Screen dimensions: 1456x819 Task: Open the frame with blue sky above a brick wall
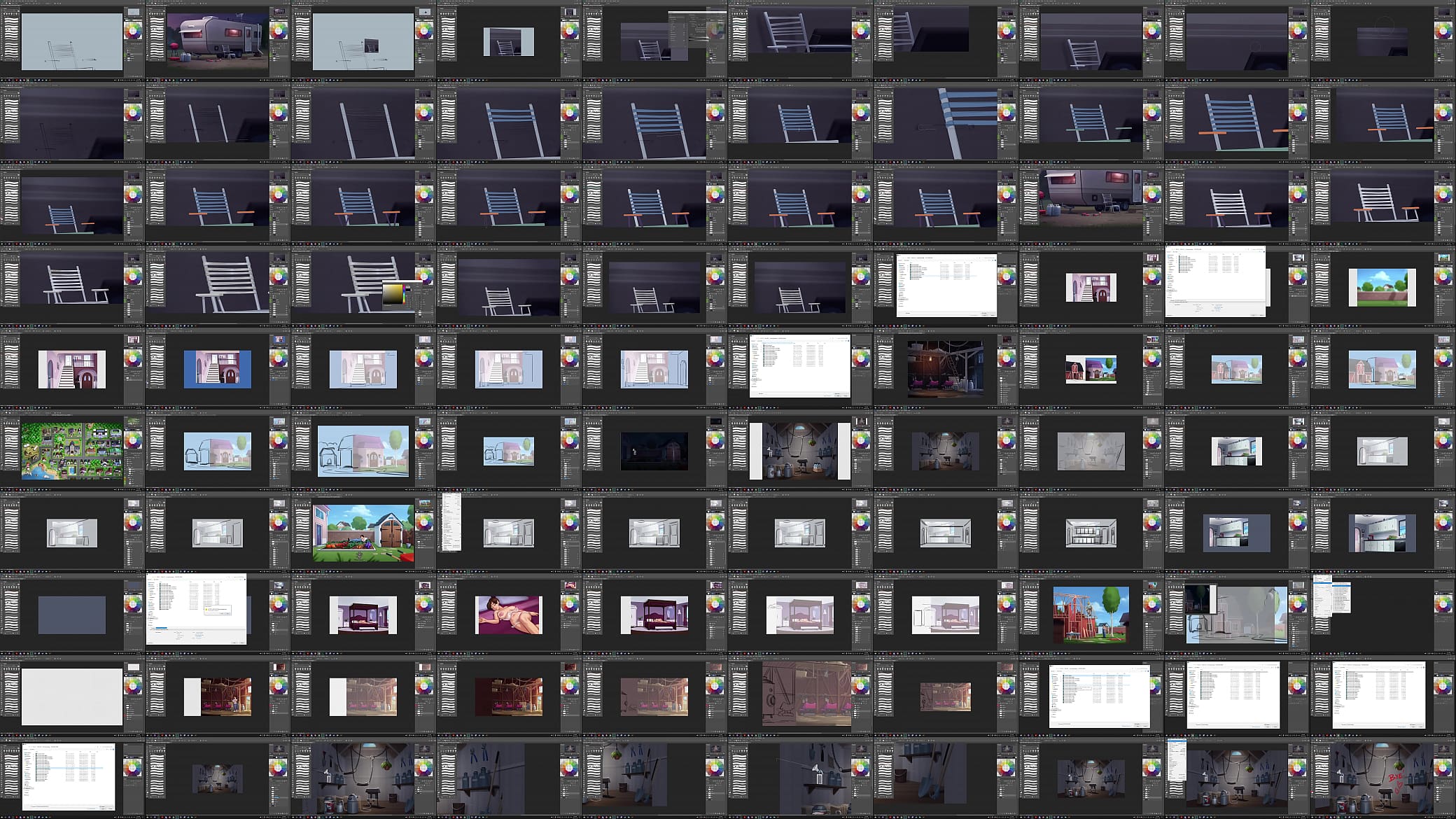pyautogui.click(x=1383, y=286)
